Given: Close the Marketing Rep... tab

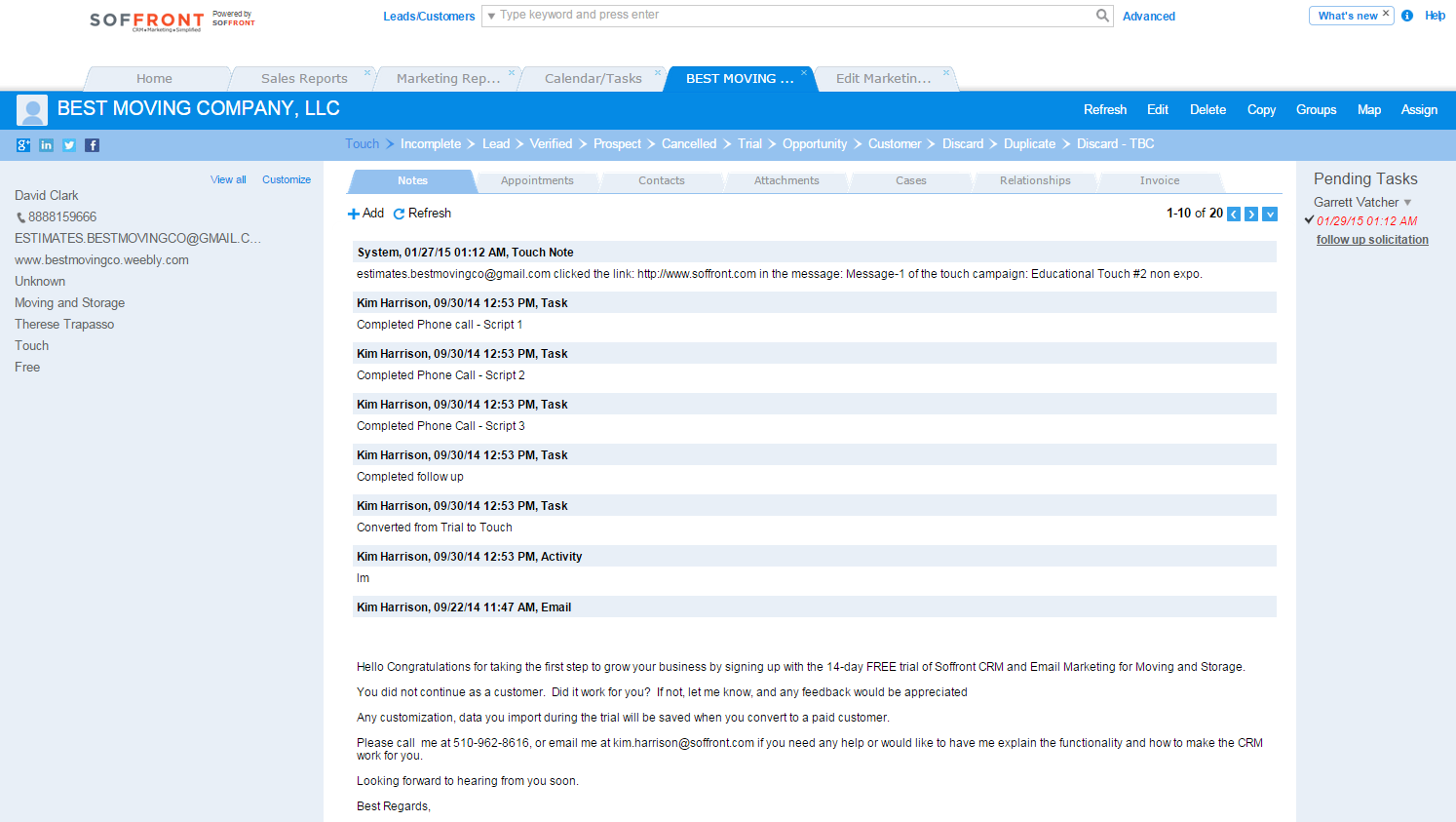Looking at the screenshot, I should click(512, 72).
